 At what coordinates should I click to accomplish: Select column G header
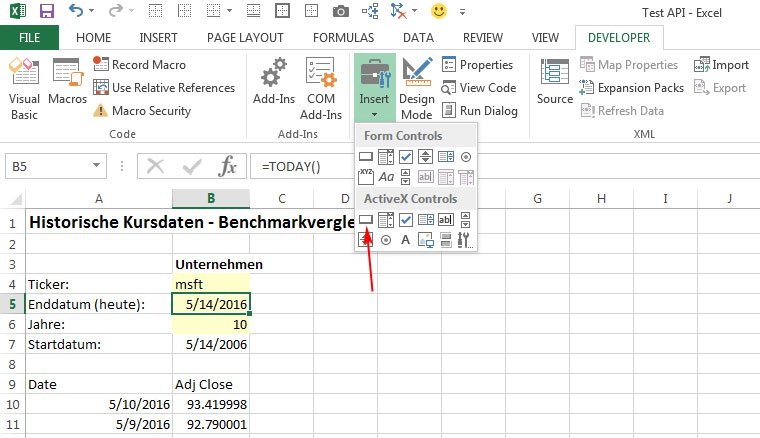(x=537, y=198)
